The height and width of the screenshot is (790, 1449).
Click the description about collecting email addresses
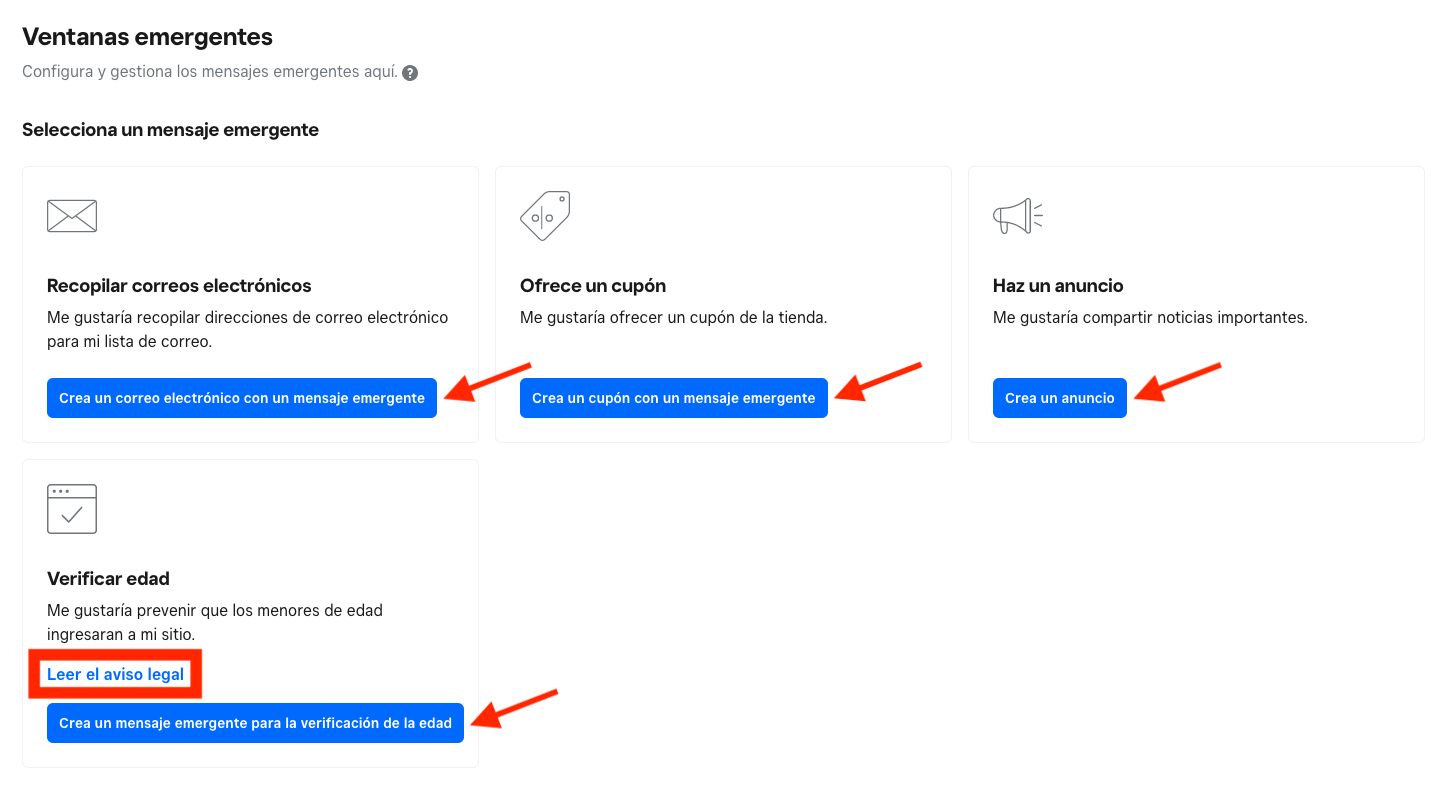point(248,329)
